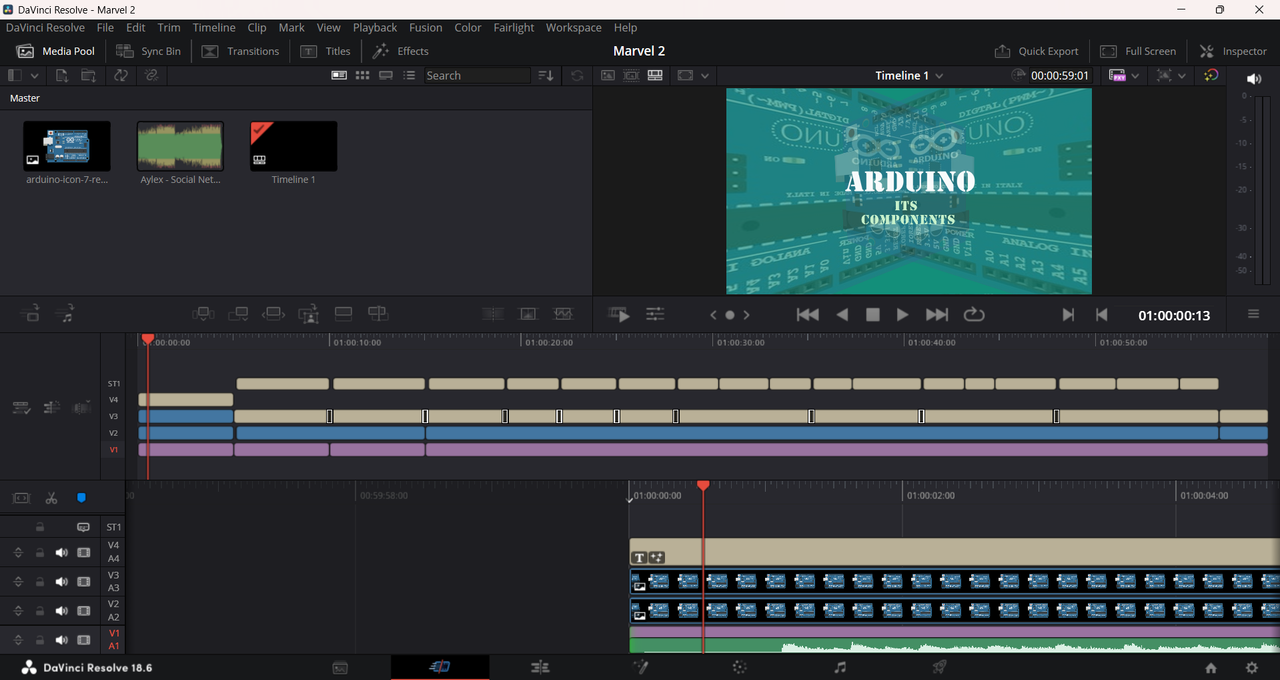The width and height of the screenshot is (1280, 680).
Task: Jump to the first frame
Action: (808, 314)
